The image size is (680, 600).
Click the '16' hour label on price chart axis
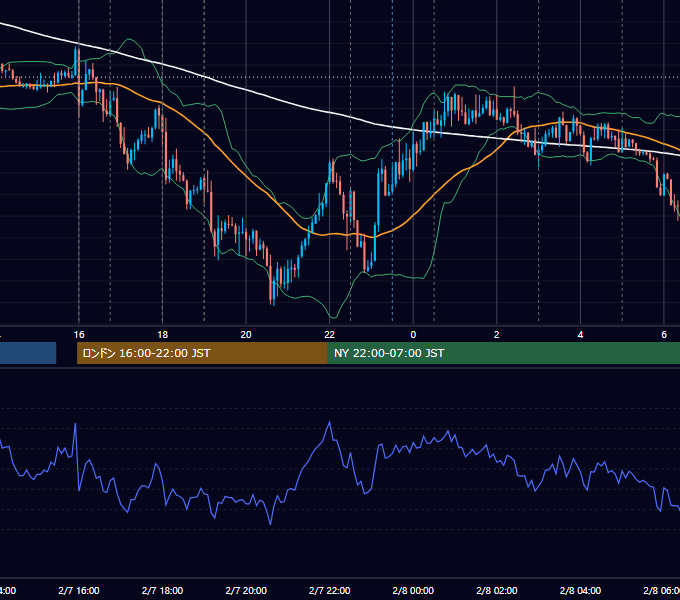point(79,335)
